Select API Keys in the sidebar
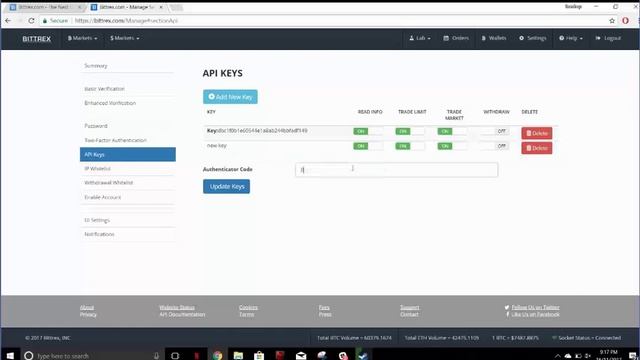This screenshot has width=640, height=360. pos(128,154)
